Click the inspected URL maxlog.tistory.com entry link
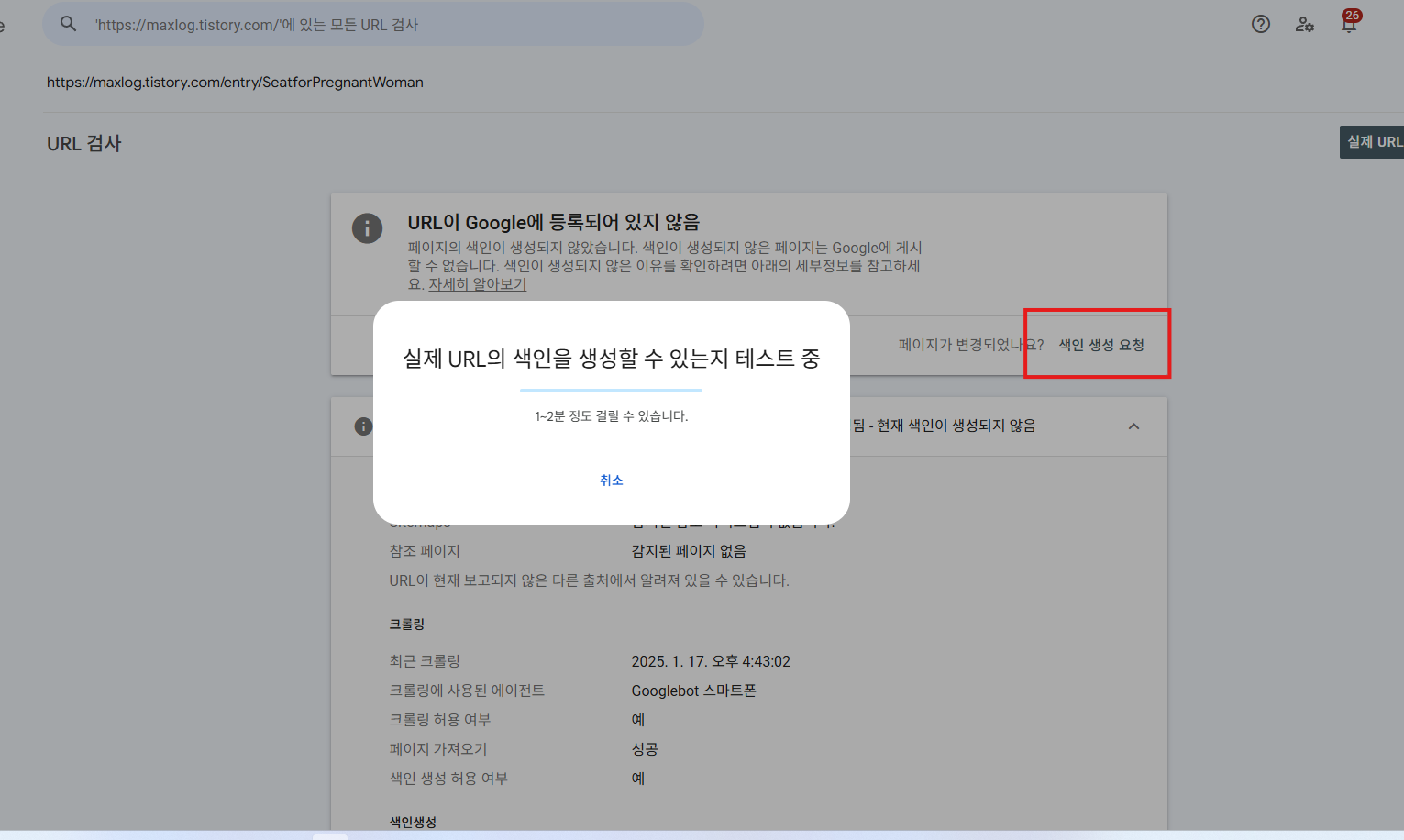1404x840 pixels. (235, 82)
